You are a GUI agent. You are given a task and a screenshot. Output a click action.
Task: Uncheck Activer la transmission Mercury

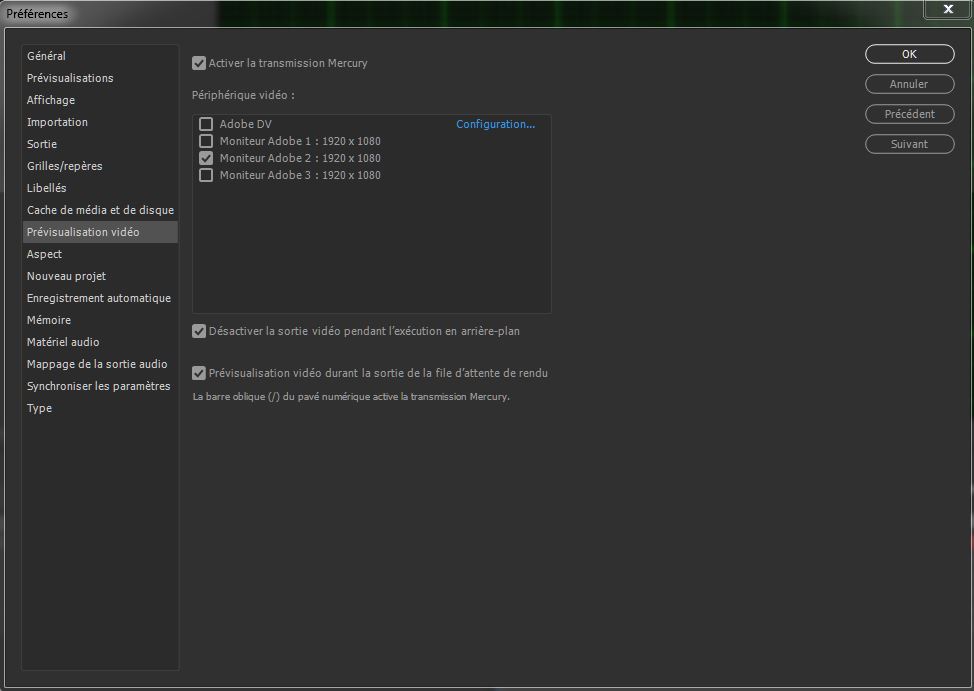point(199,63)
